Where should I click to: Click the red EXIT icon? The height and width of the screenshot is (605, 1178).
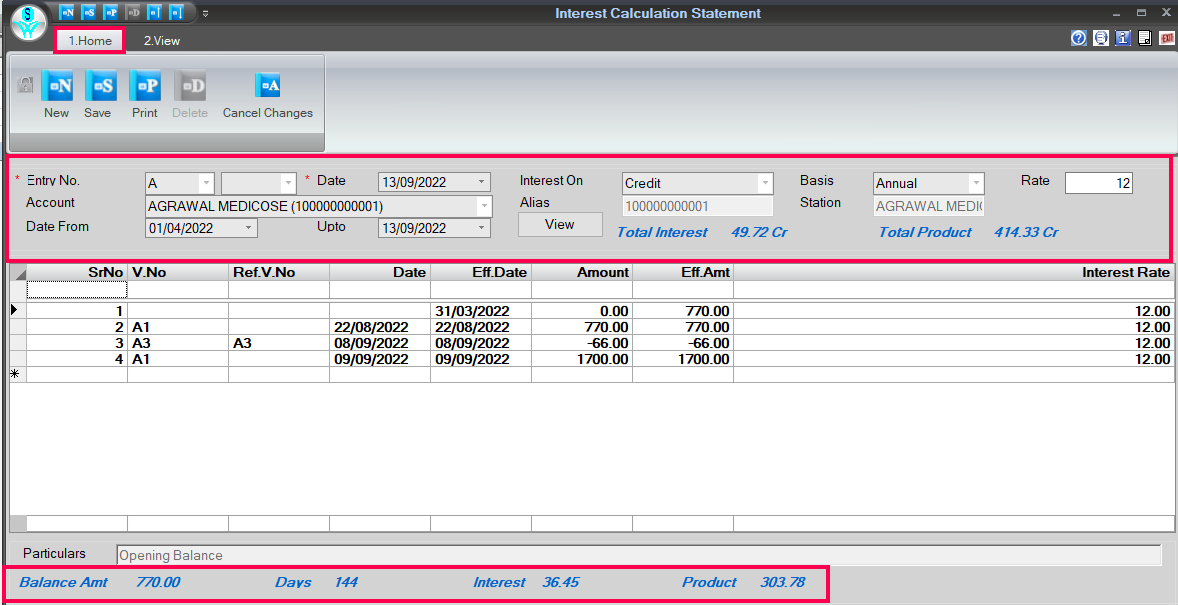point(1167,39)
